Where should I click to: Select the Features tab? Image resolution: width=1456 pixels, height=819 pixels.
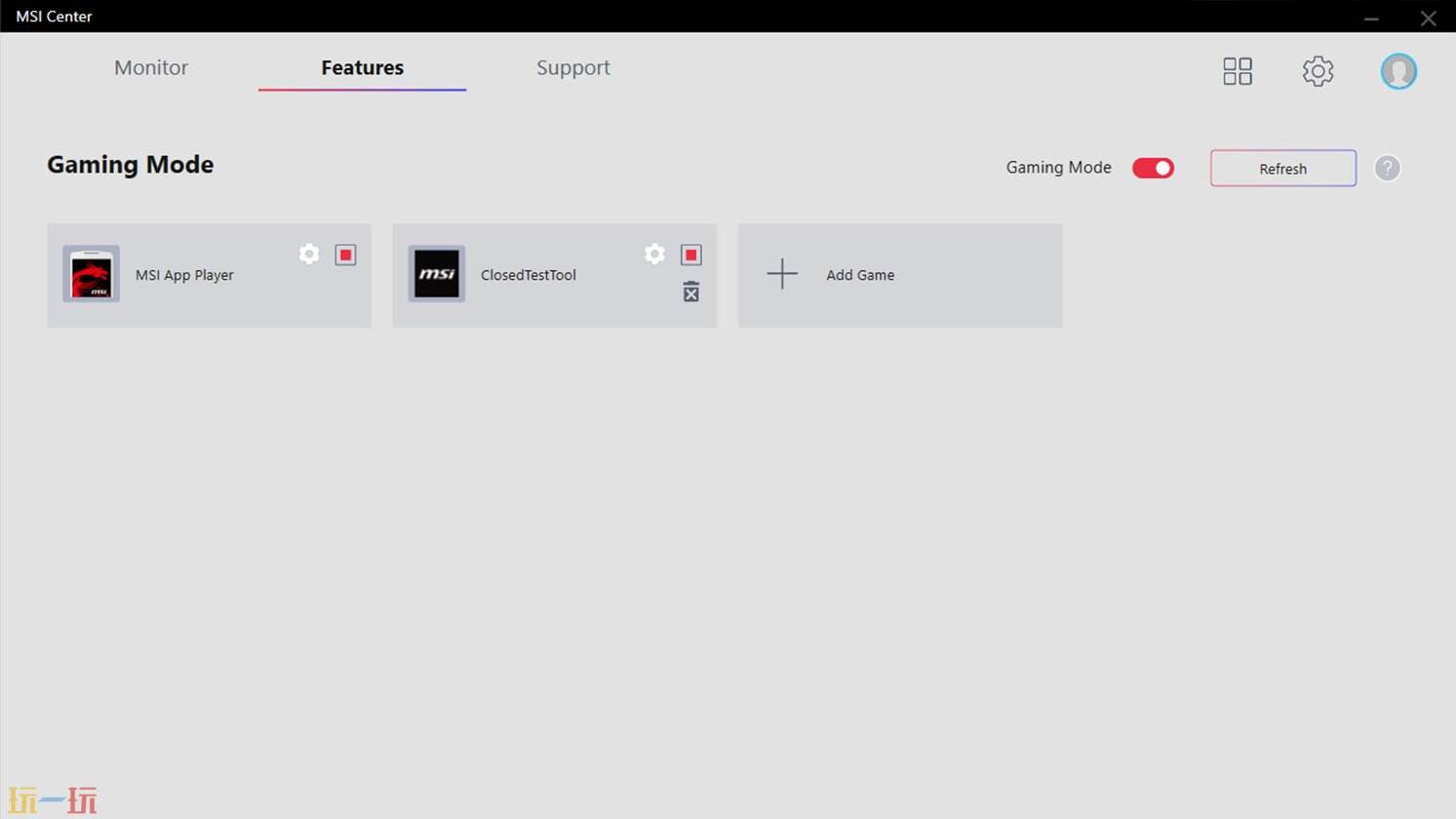pyautogui.click(x=362, y=67)
